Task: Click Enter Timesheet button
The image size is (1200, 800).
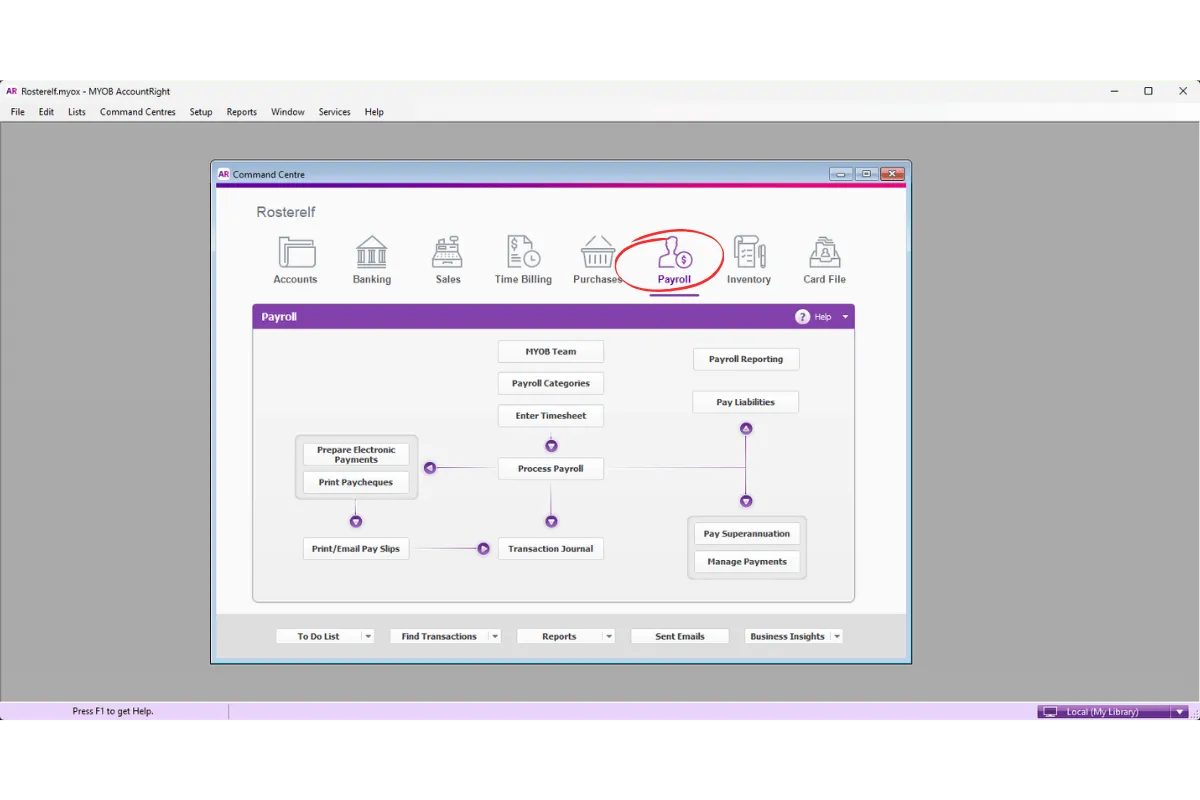Action: click(x=551, y=416)
